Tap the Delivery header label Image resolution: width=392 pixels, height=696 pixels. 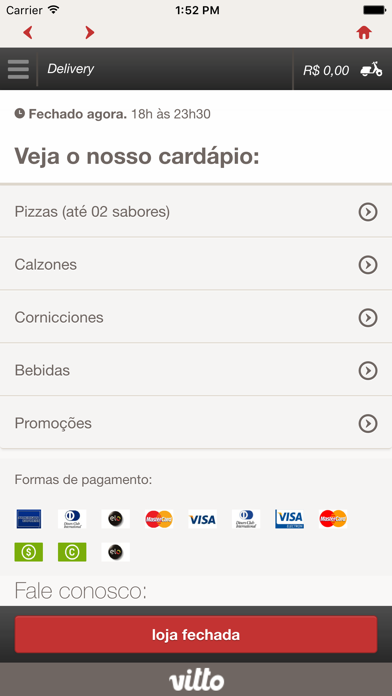coord(71,69)
